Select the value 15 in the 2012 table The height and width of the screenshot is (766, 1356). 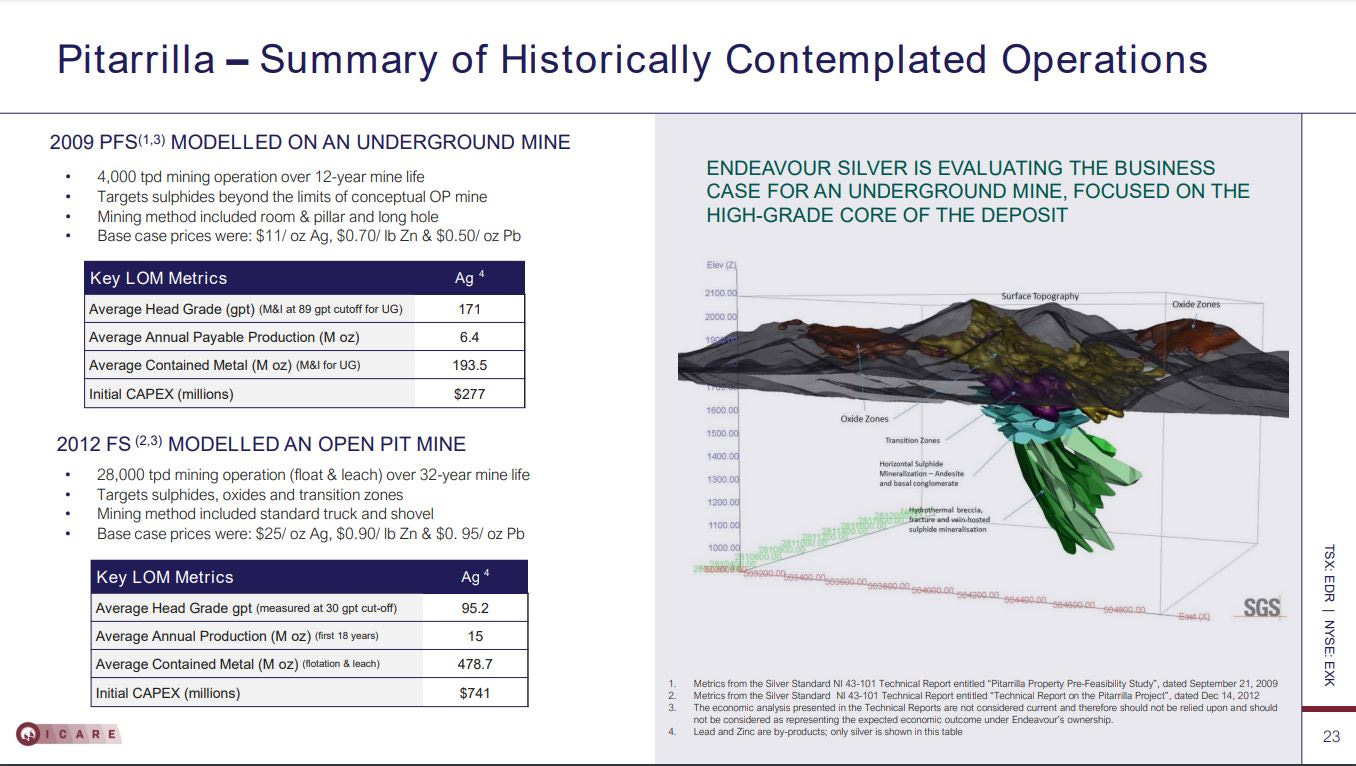pyautogui.click(x=475, y=636)
